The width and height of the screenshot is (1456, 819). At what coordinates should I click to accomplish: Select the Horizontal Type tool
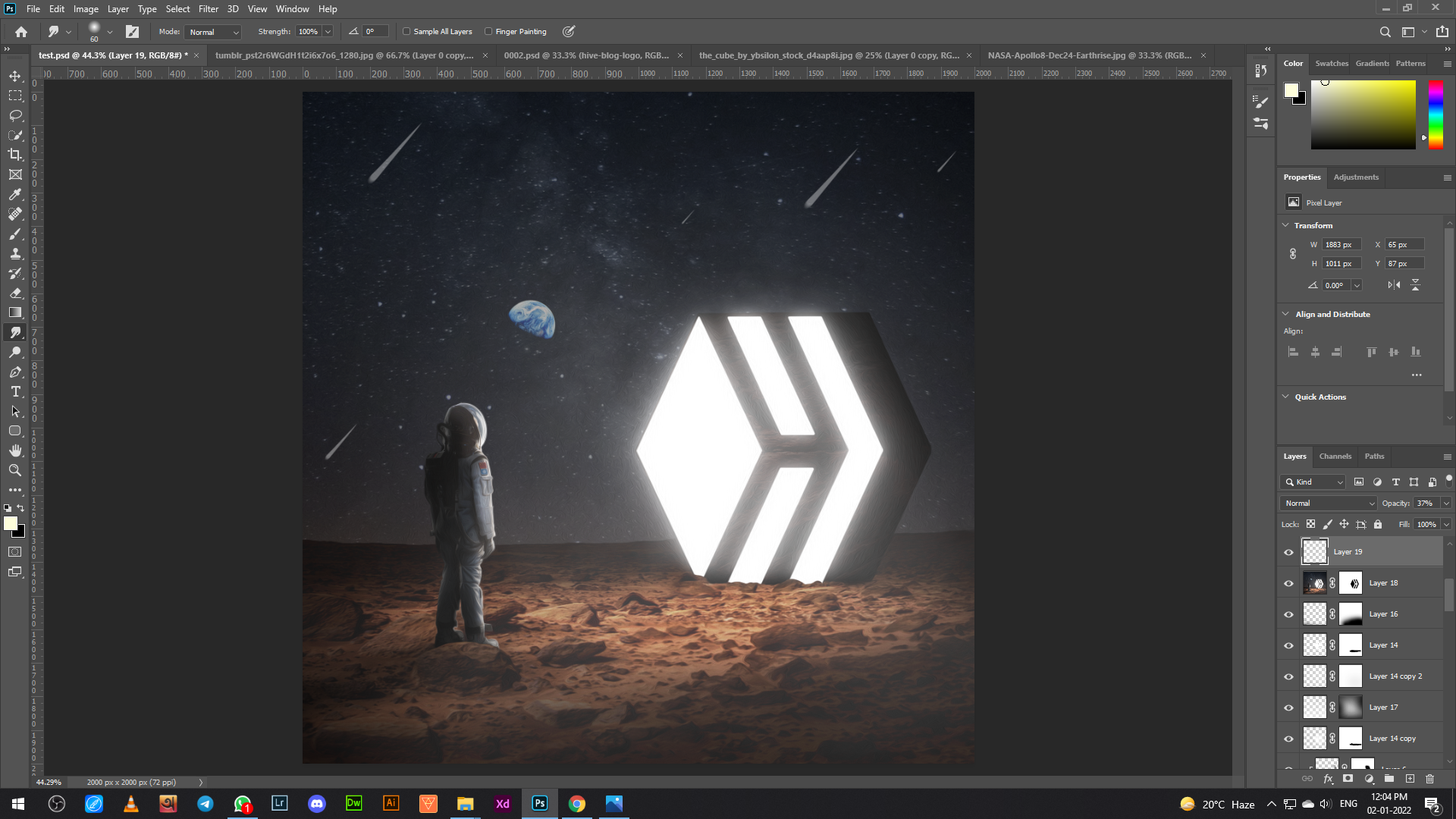pos(15,391)
